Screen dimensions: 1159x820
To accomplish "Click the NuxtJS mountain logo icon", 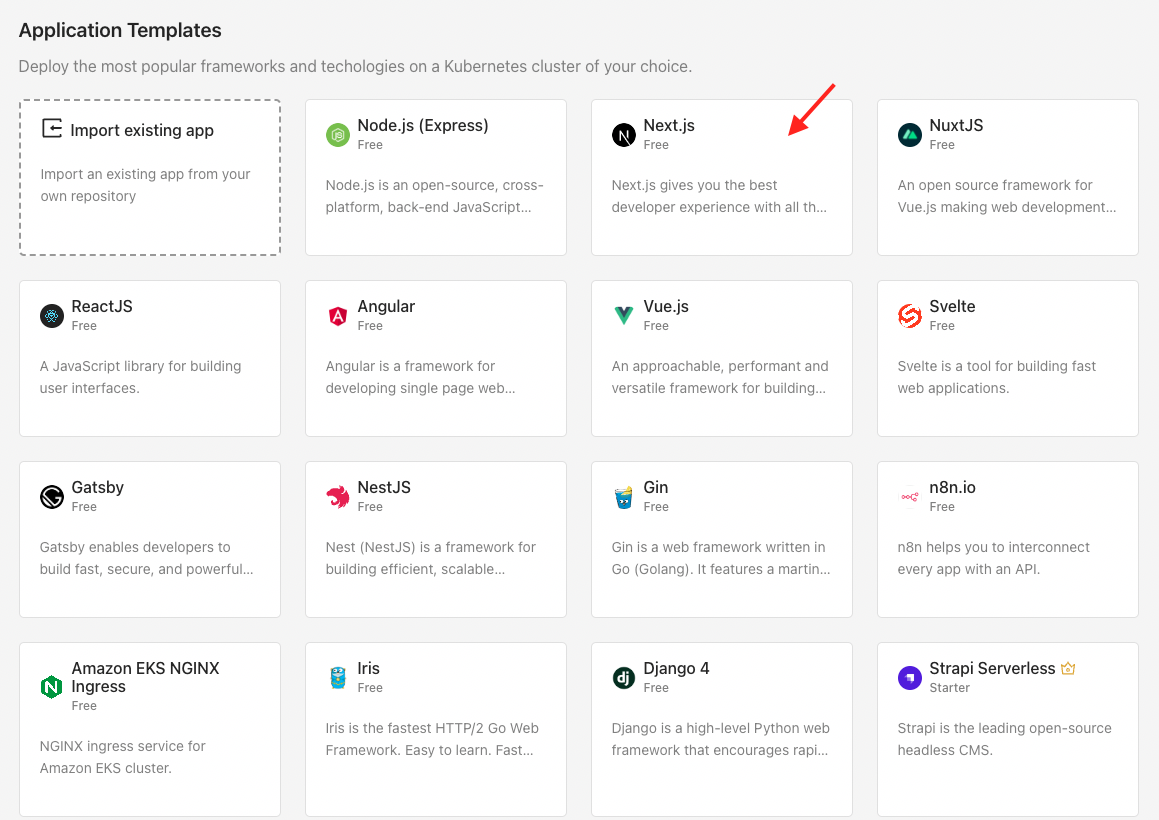I will coord(910,135).
